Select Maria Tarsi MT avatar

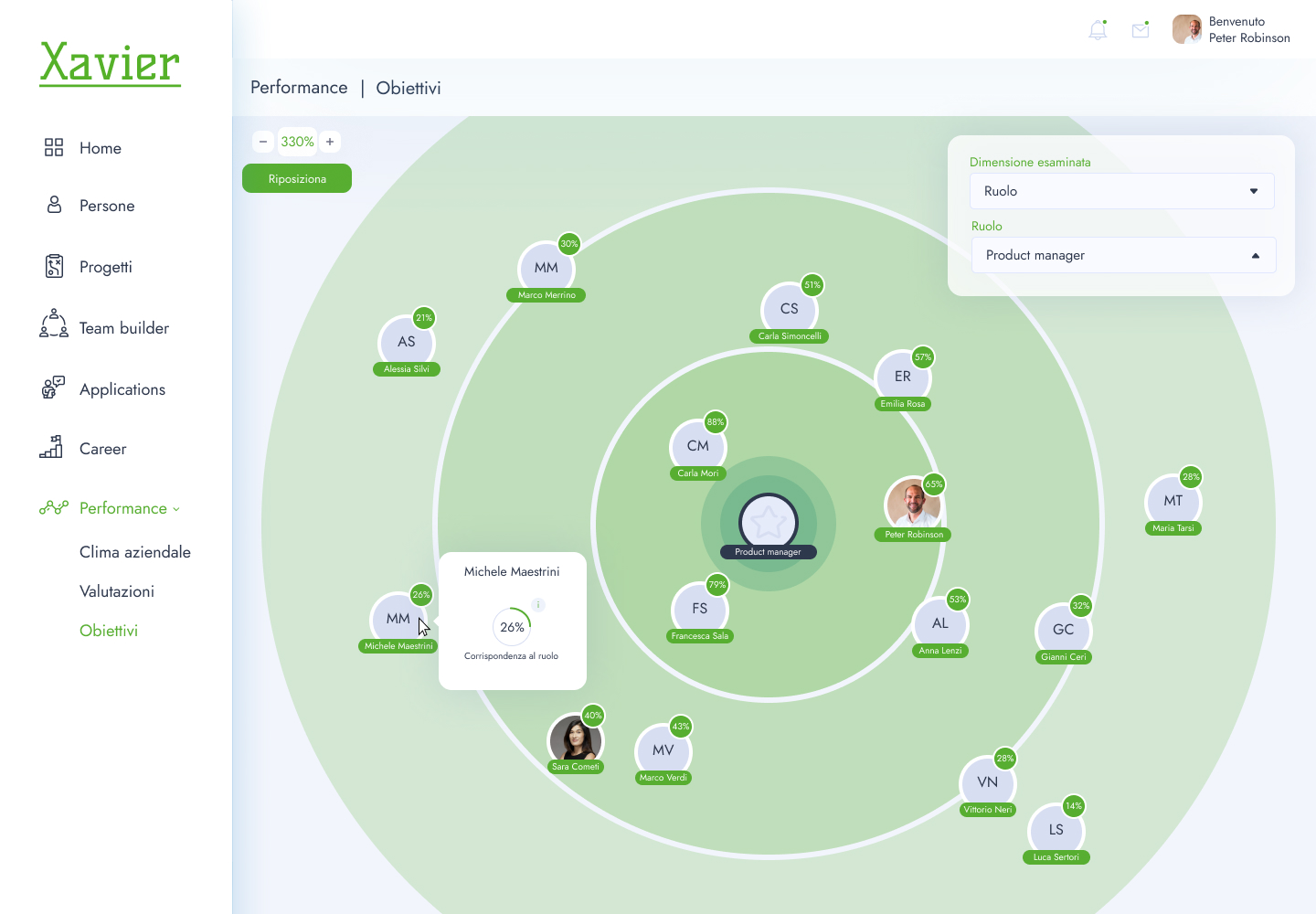pos(1173,501)
